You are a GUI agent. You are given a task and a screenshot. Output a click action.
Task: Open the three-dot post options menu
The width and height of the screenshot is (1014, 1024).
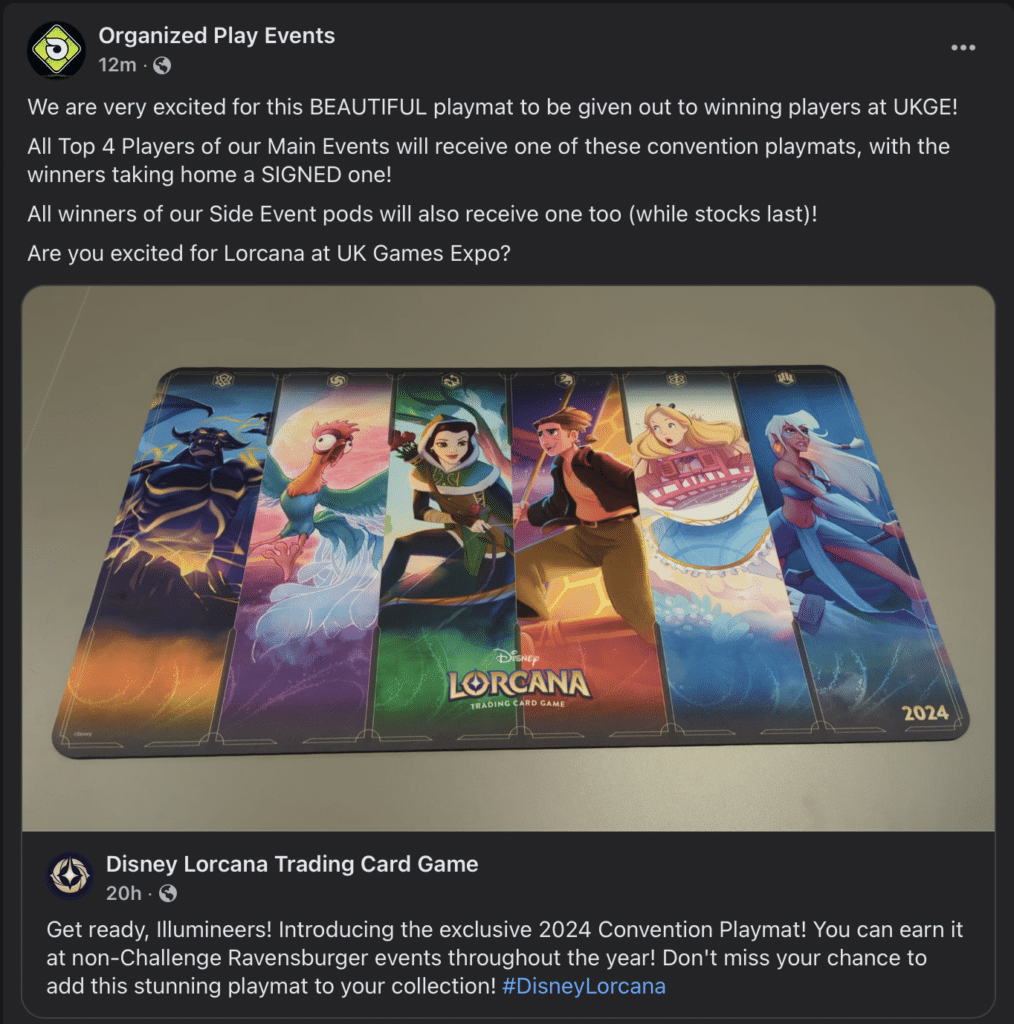click(x=962, y=48)
